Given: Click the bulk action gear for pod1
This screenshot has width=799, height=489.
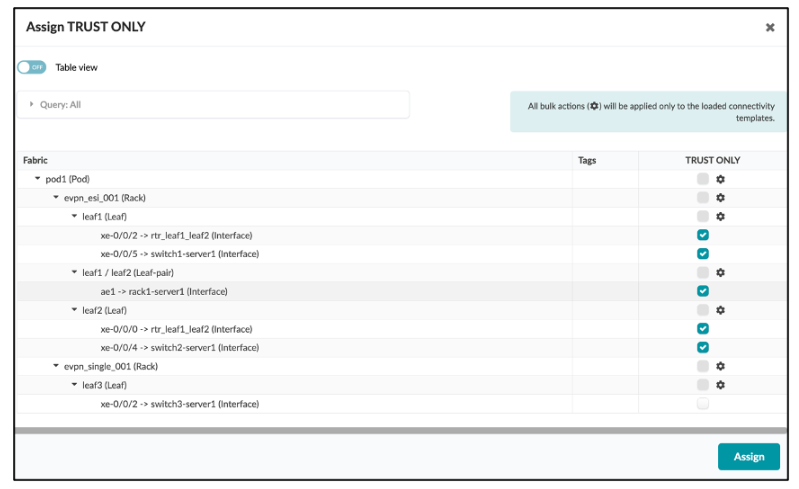Looking at the screenshot, I should coord(720,179).
